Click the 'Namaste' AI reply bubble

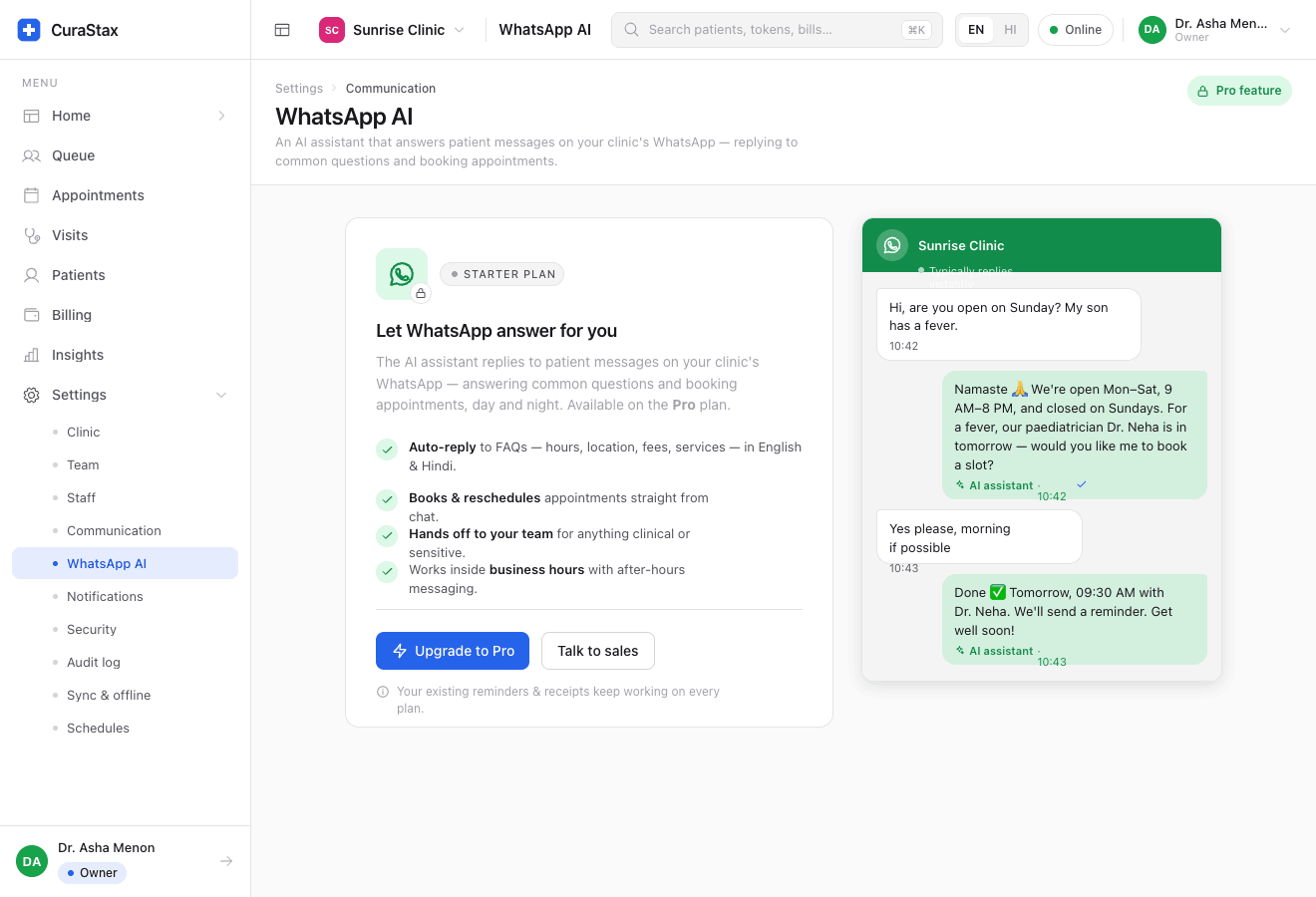1075,435
